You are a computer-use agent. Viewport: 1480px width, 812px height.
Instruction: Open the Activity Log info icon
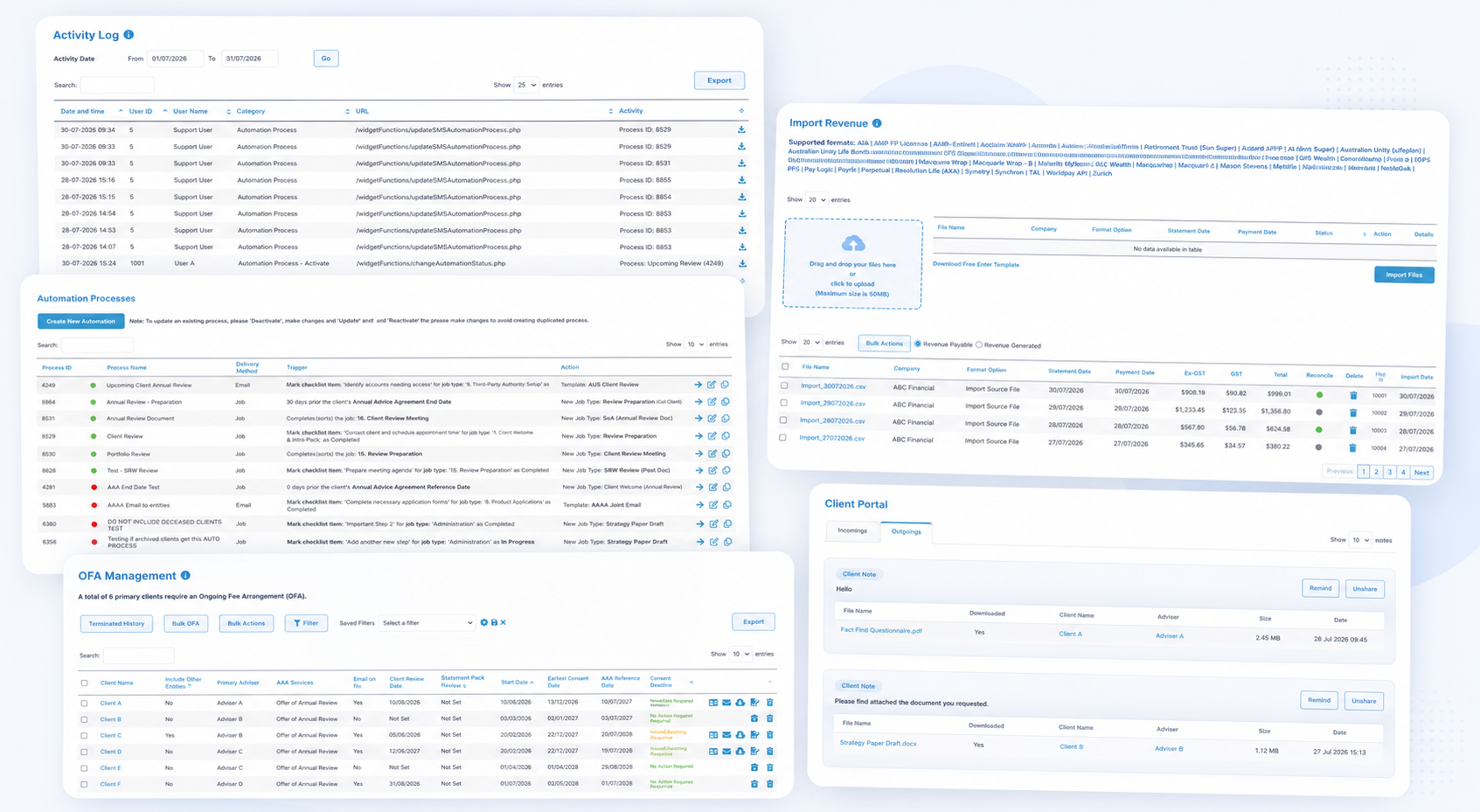[129, 35]
